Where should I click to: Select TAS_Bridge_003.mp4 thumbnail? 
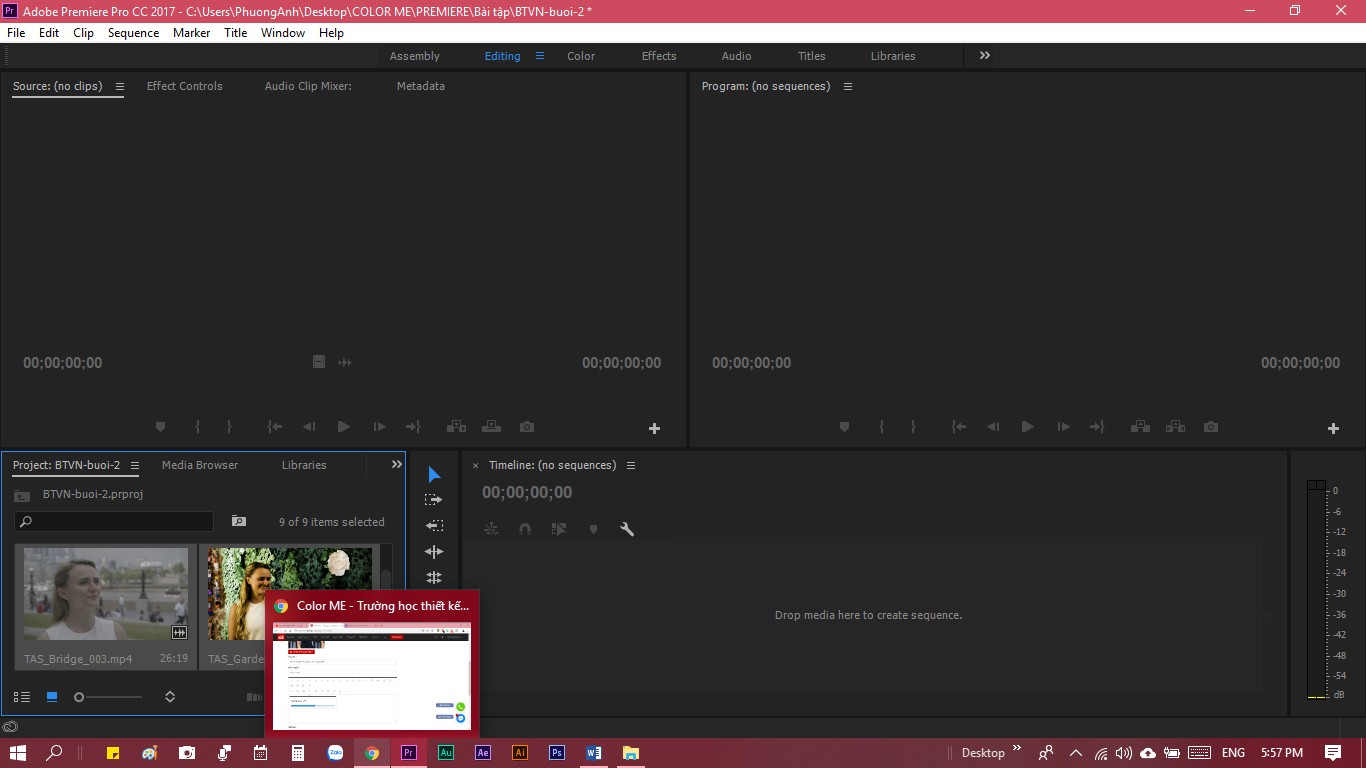point(106,594)
